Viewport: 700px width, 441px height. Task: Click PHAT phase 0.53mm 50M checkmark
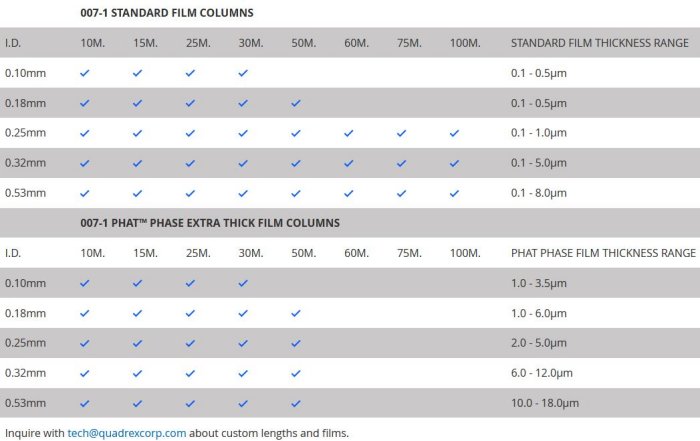[x=296, y=403]
